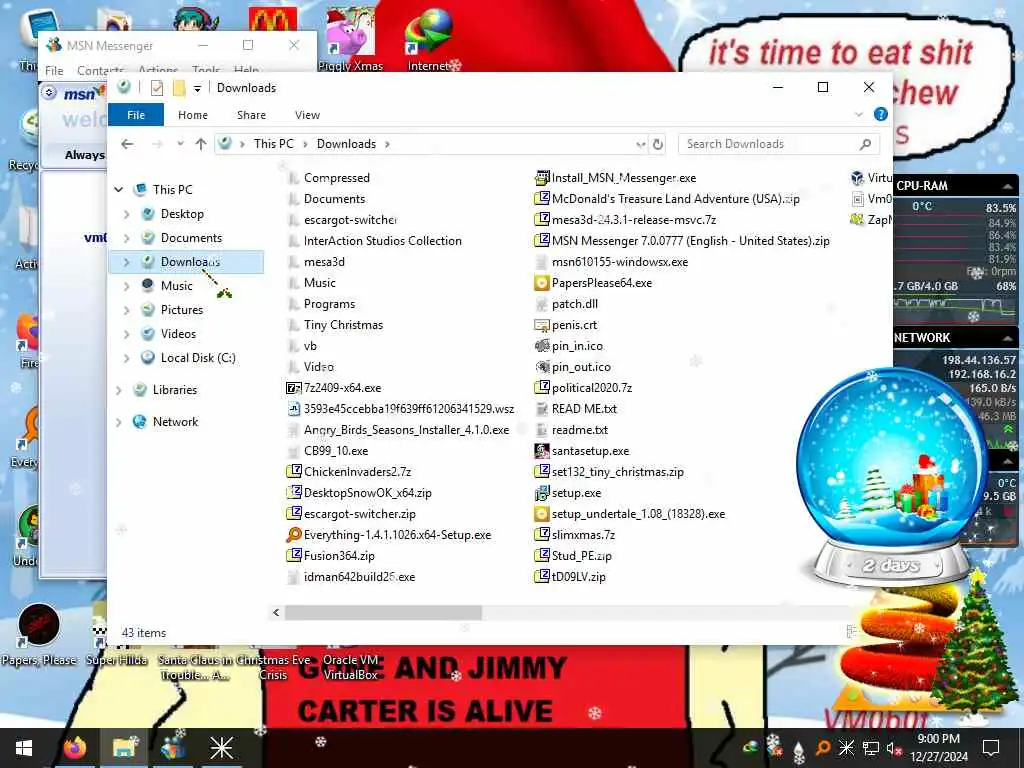Collapse the This PC tree node
1024x768 pixels.
[119, 189]
